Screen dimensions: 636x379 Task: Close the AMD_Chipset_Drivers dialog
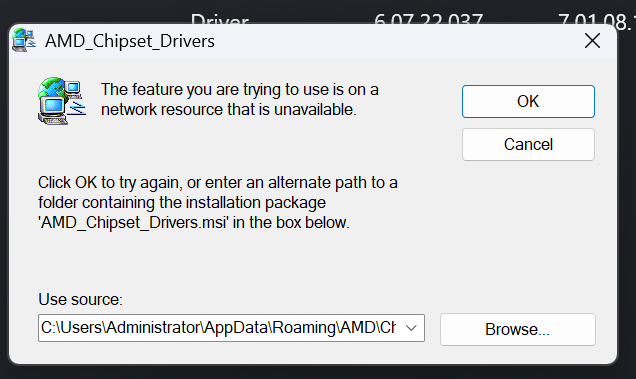592,41
